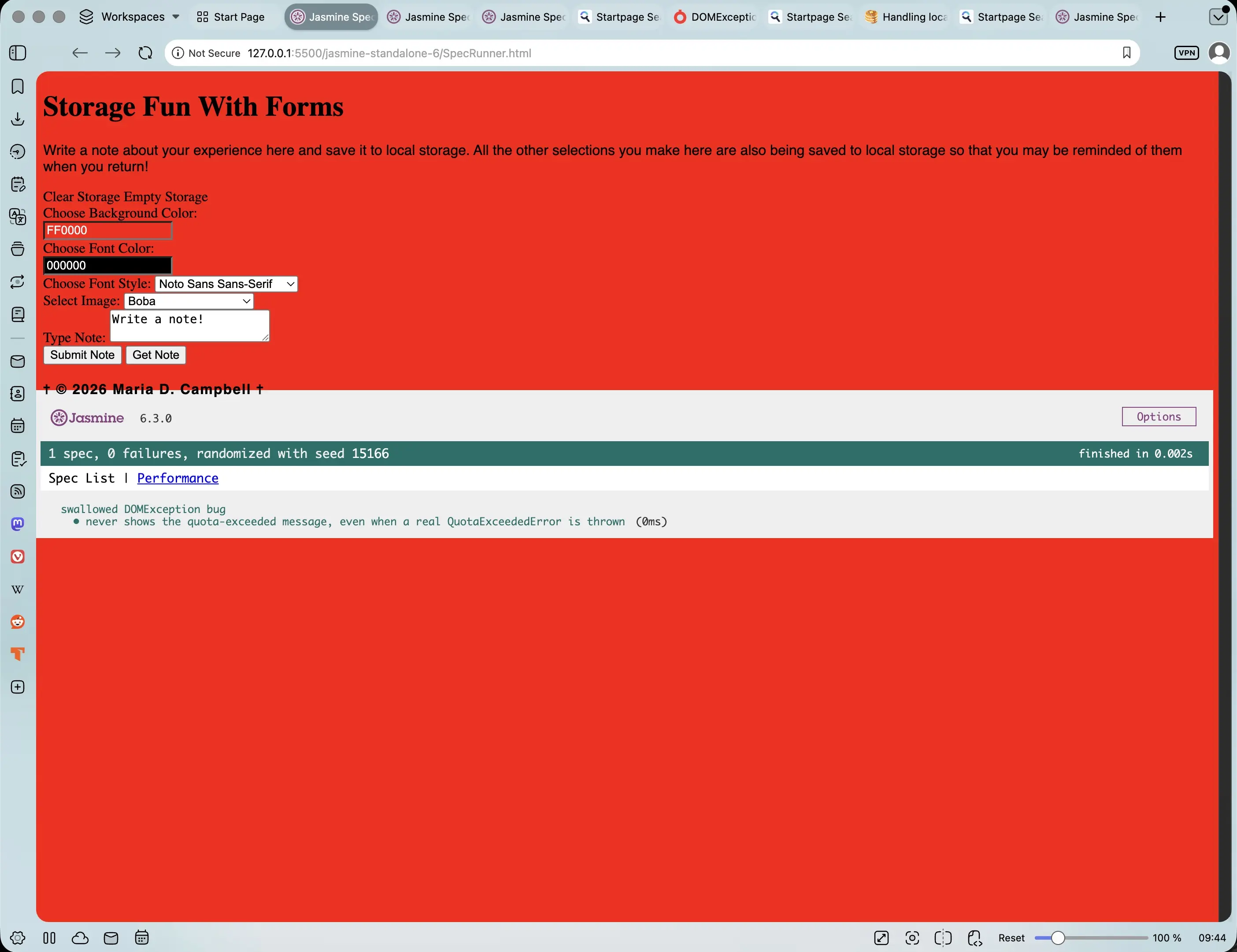Open Wikipedia web panel

[x=18, y=589]
